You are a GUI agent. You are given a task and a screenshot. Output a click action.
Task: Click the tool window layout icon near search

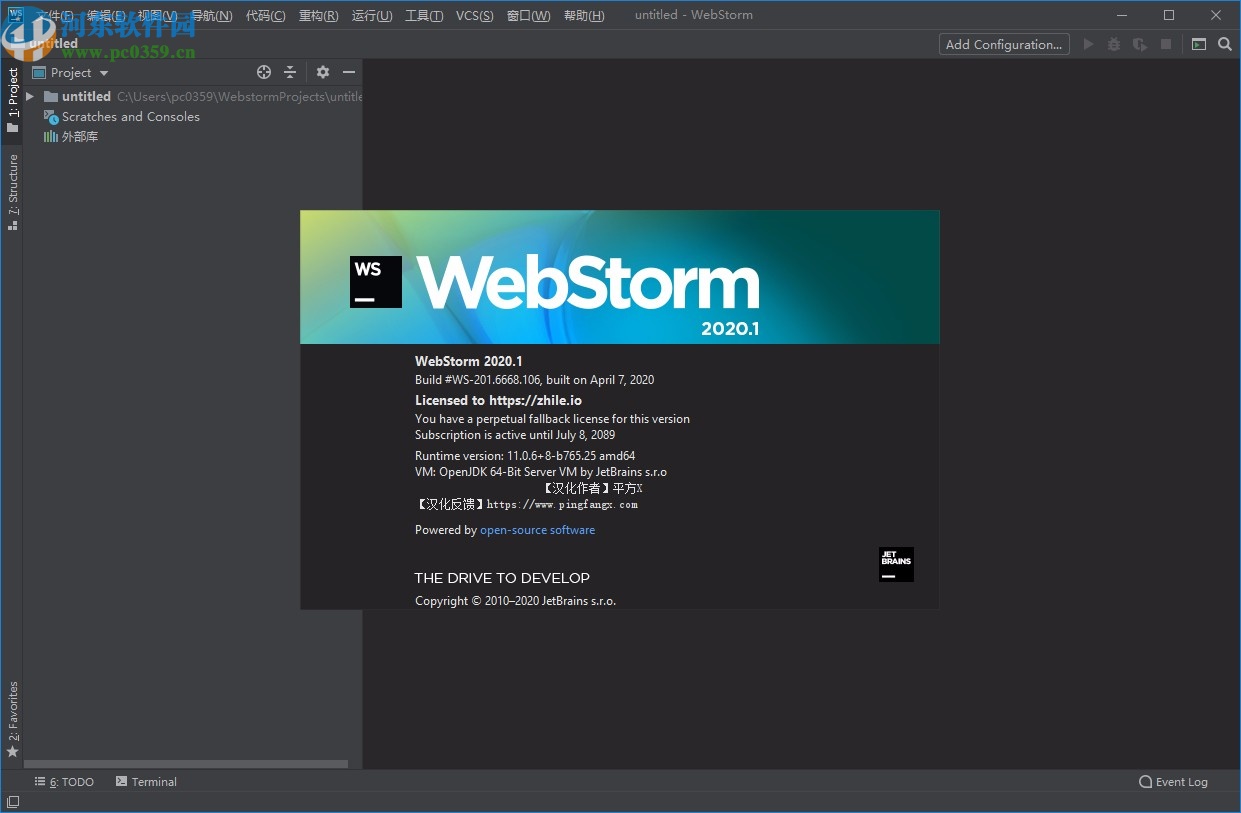coord(1199,44)
